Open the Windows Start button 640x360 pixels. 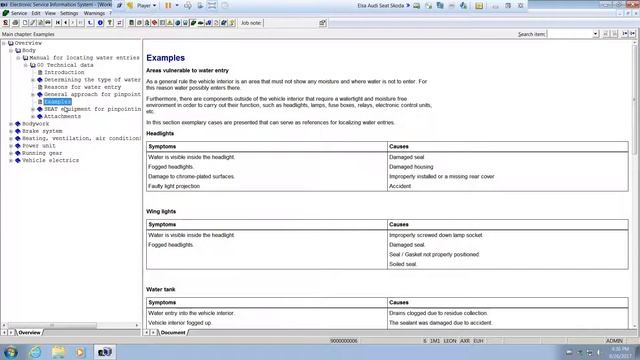tap(10, 352)
